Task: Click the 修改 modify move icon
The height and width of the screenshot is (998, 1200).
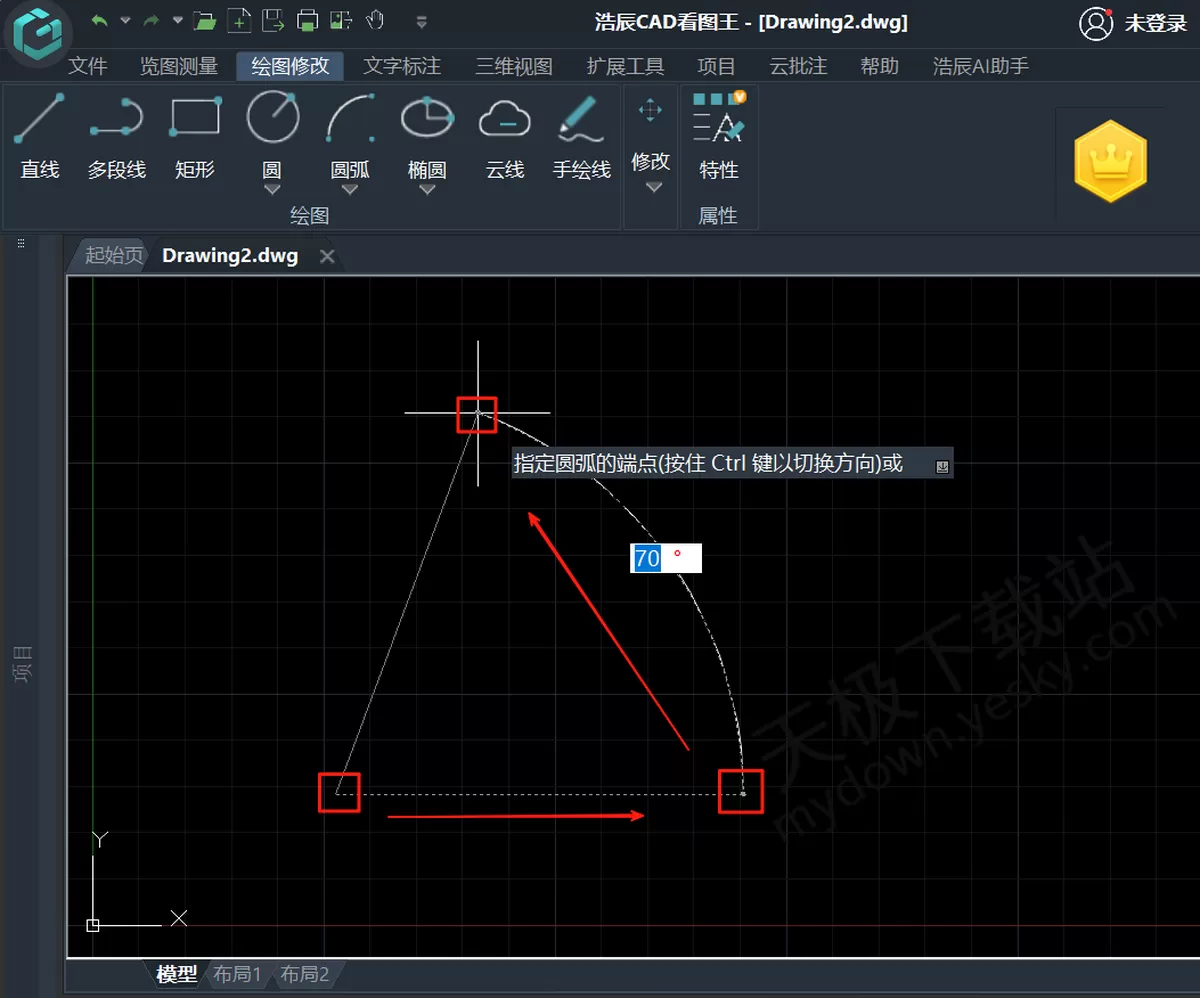Action: [x=650, y=111]
